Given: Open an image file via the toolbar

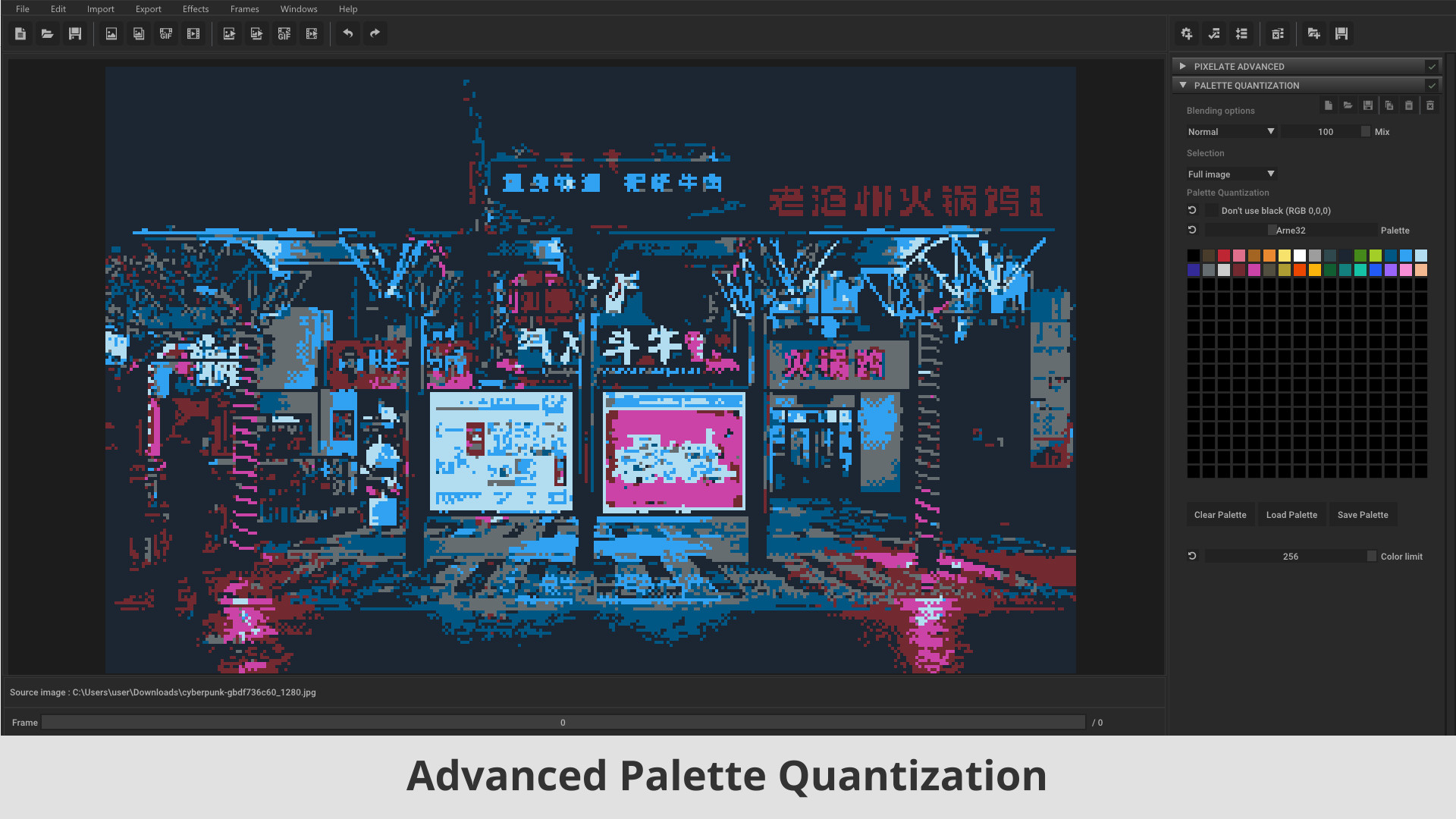Looking at the screenshot, I should click(47, 33).
